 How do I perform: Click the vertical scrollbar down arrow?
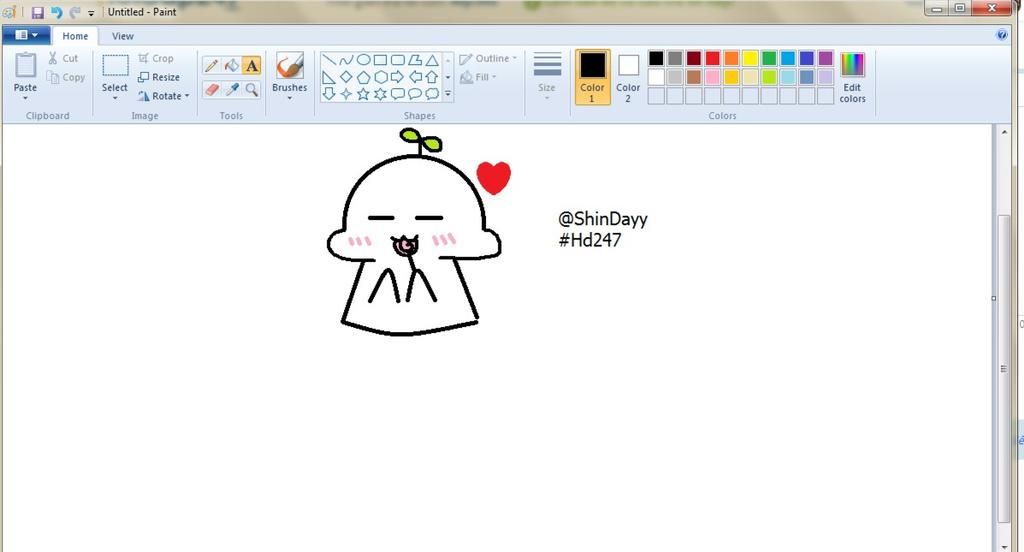pos(1004,546)
